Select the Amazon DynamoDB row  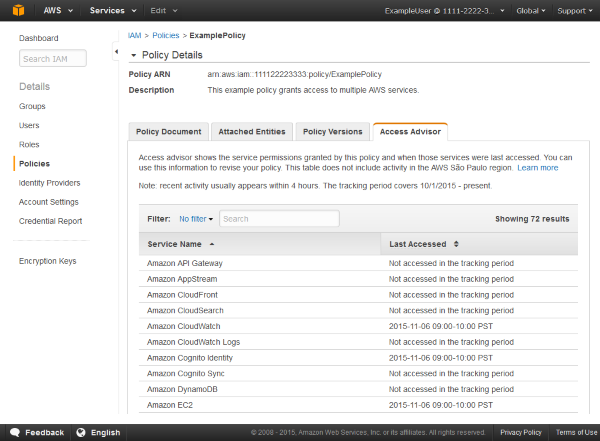pyautogui.click(x=358, y=389)
